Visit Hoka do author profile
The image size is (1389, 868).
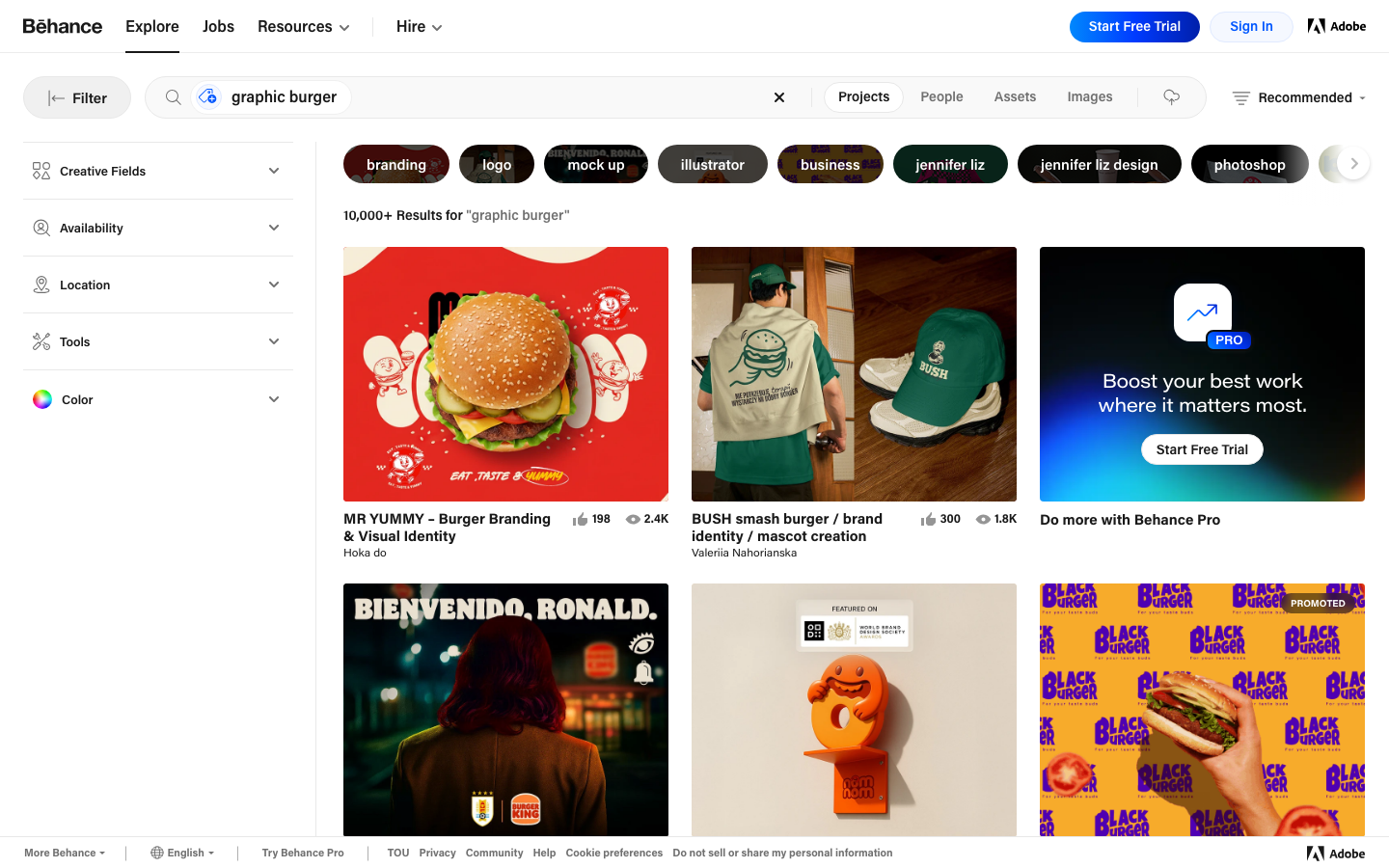pos(365,553)
